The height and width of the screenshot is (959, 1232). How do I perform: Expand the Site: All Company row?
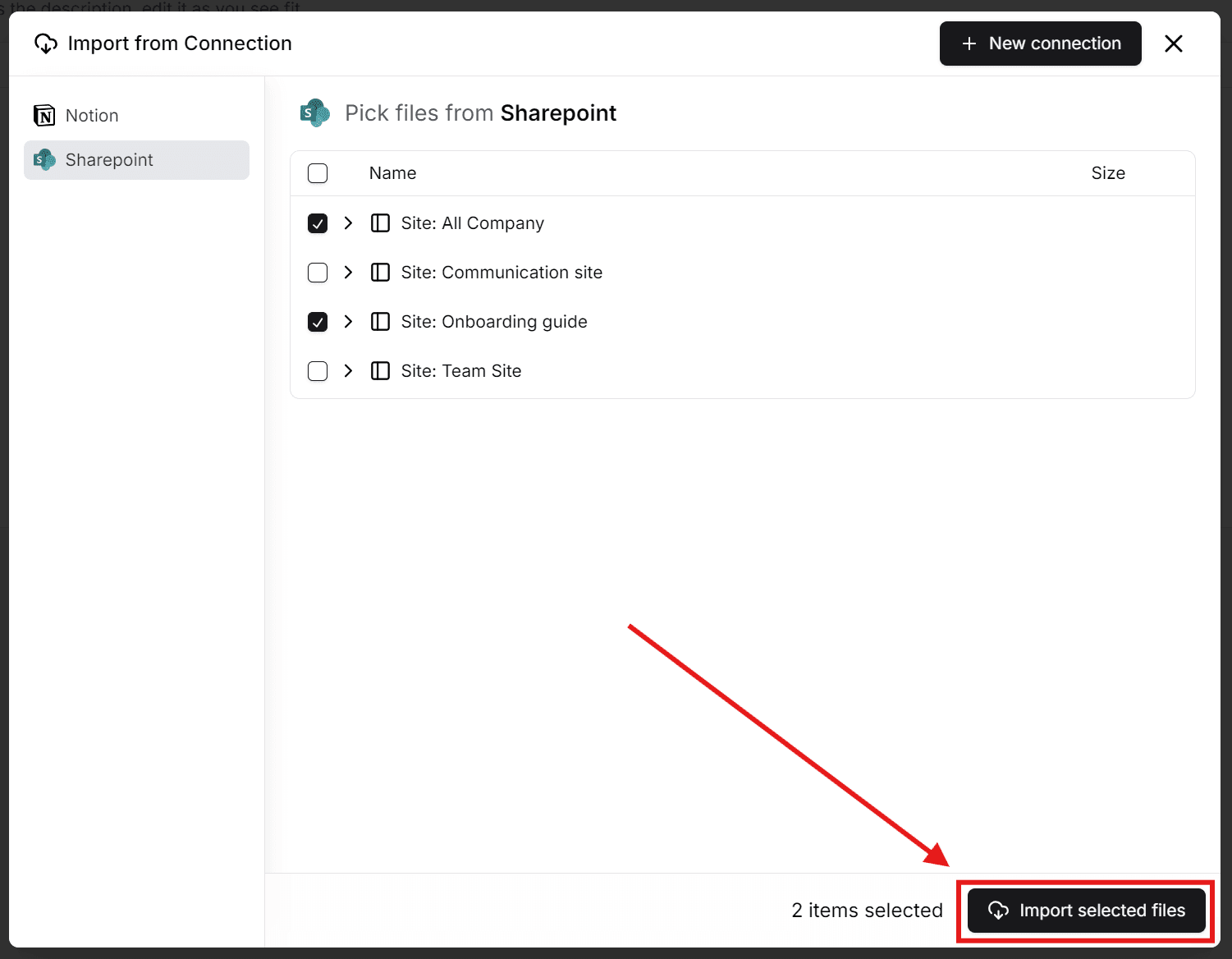tap(348, 223)
